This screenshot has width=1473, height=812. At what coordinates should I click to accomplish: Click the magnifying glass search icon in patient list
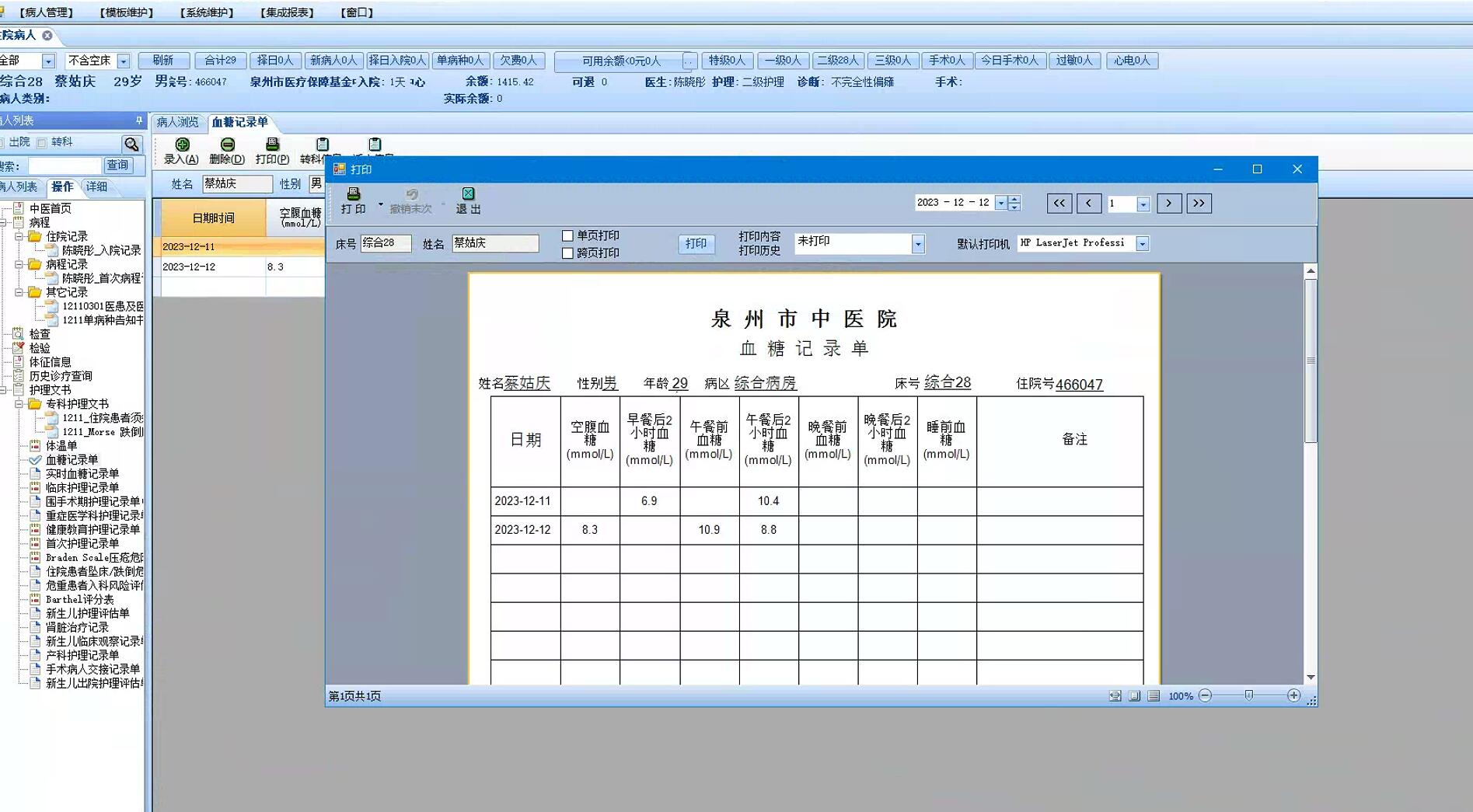click(131, 144)
